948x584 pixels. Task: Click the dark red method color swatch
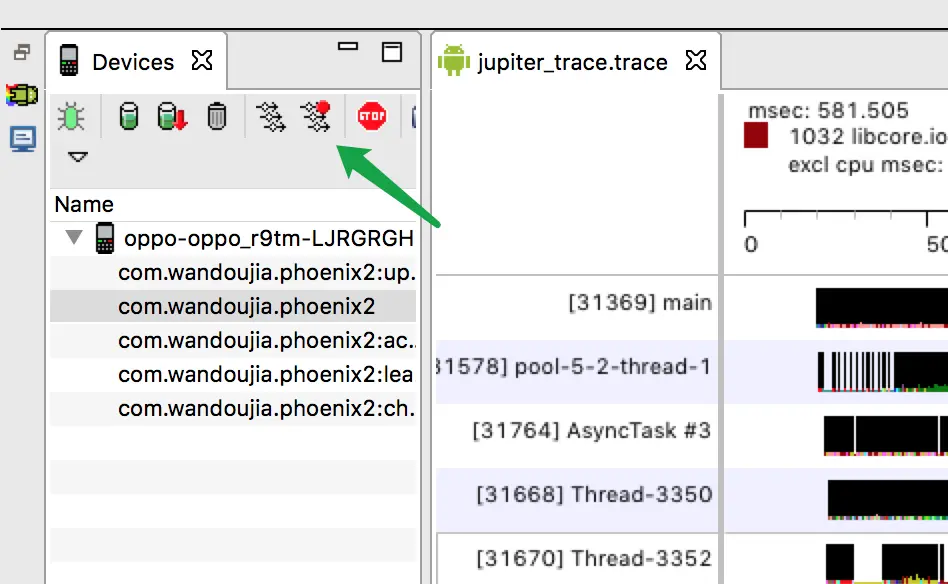point(756,135)
